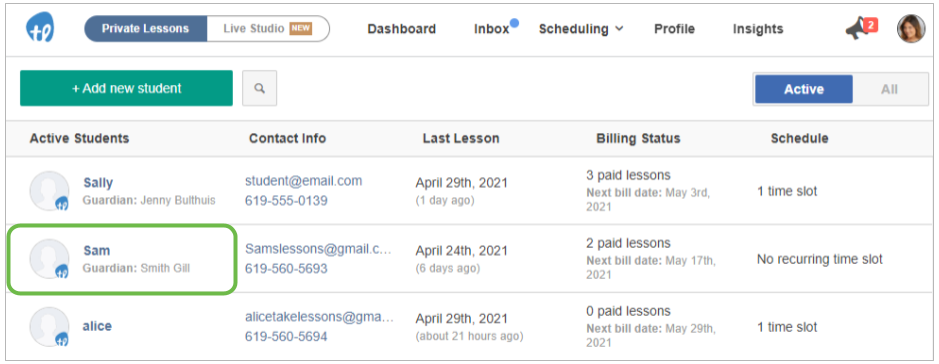Click Sam's student avatar icon
Screen dimensions: 939x364
click(50, 259)
